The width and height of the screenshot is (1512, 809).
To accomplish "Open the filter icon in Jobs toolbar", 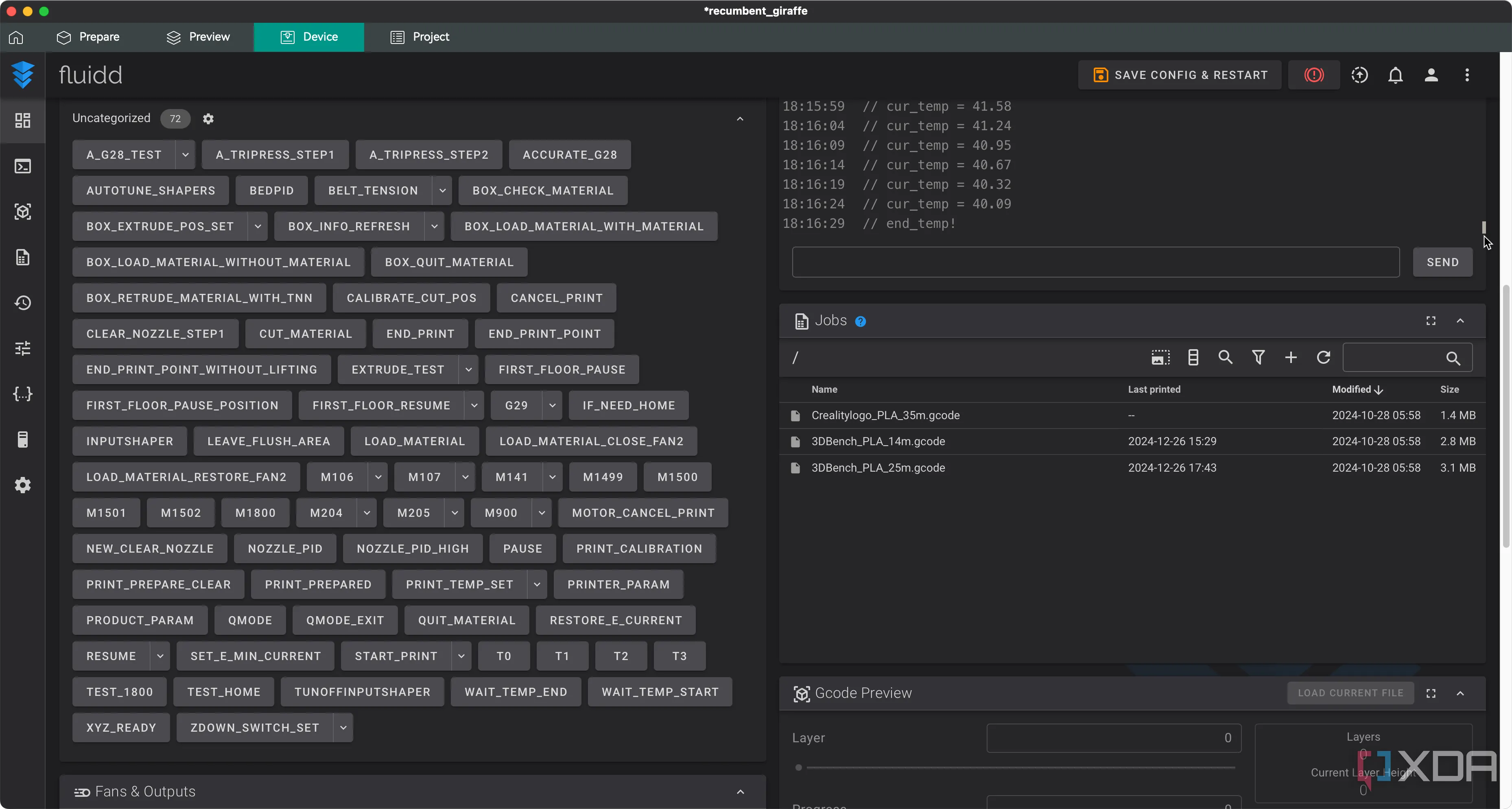I will point(1258,358).
